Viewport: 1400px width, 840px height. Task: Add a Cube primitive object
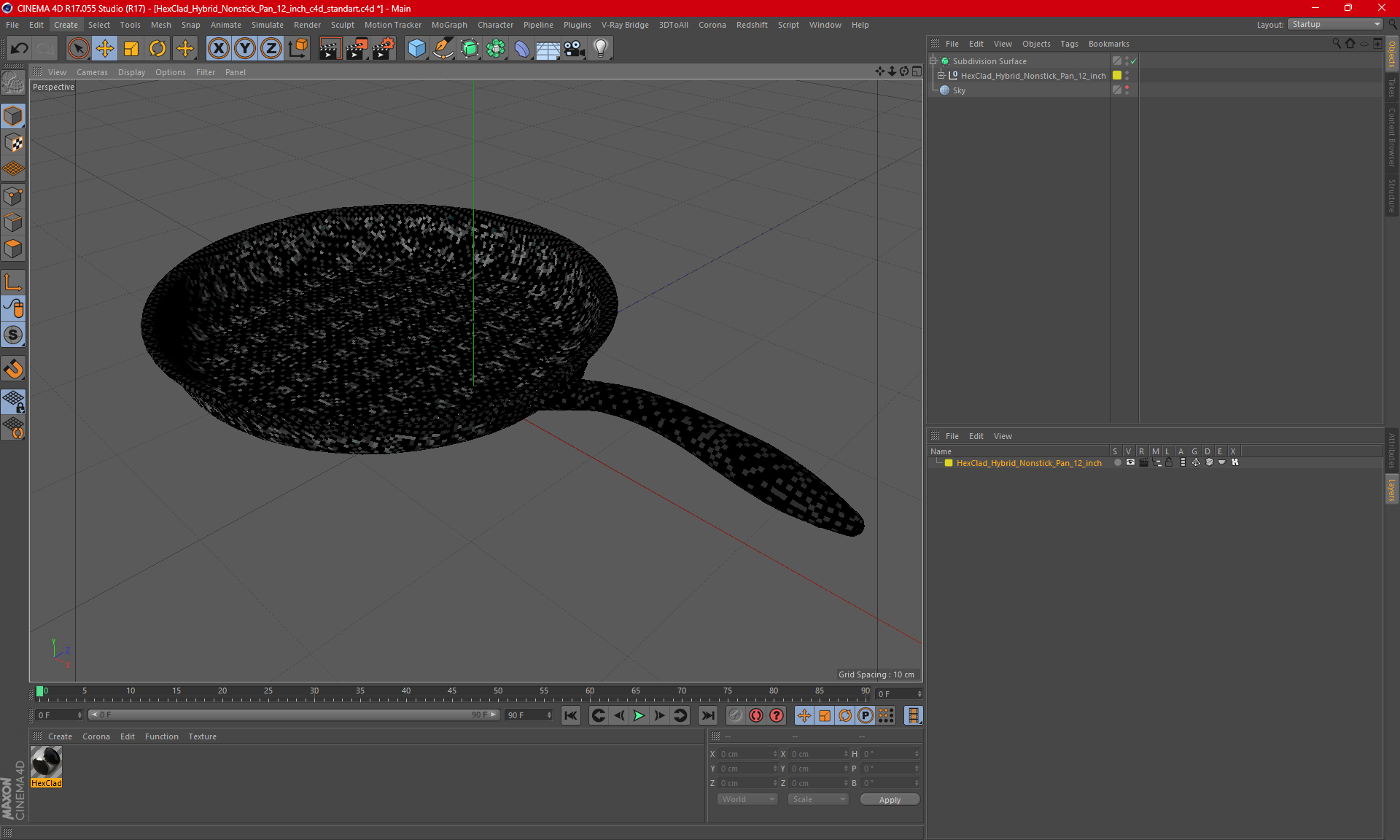416,49
